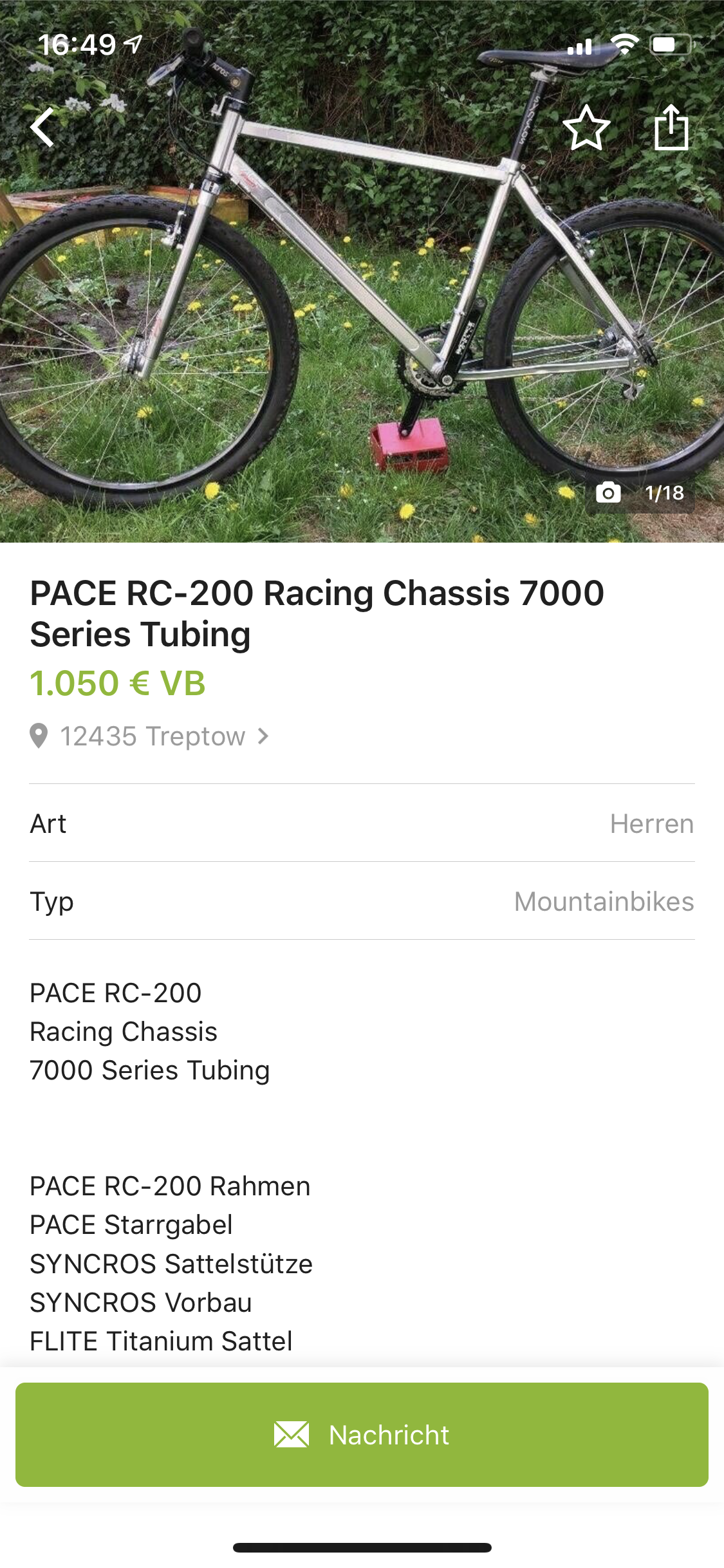Image resolution: width=724 pixels, height=1568 pixels.
Task: Tap the home indicator bar
Action: [362, 1547]
